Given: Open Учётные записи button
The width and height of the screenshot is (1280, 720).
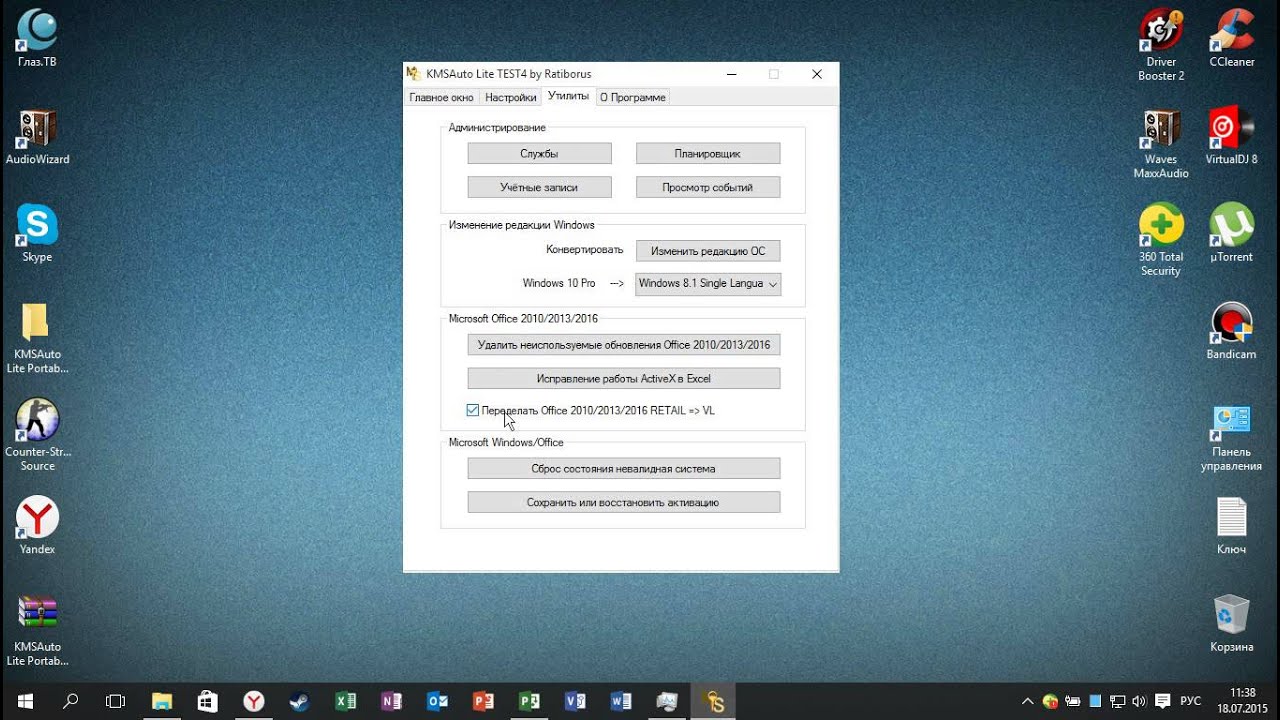Looking at the screenshot, I should 539,187.
